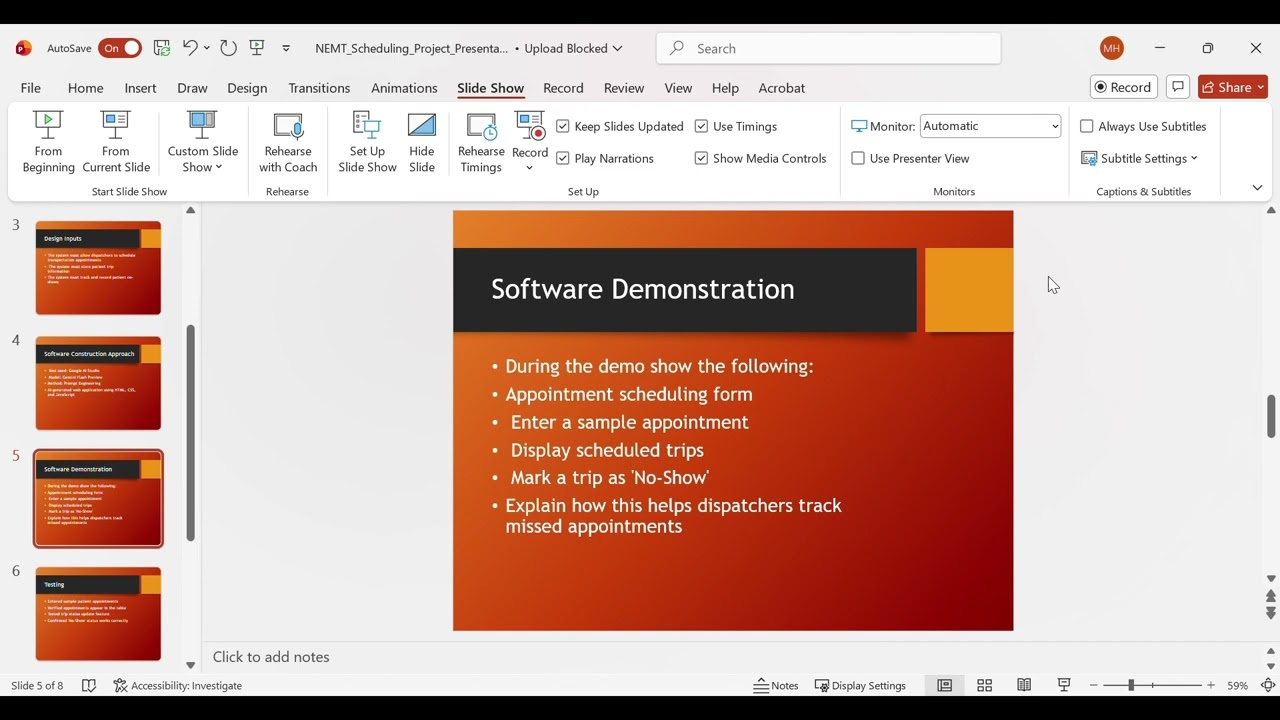Adjust the zoom slider handle
Image resolution: width=1280 pixels, height=720 pixels.
click(1131, 685)
